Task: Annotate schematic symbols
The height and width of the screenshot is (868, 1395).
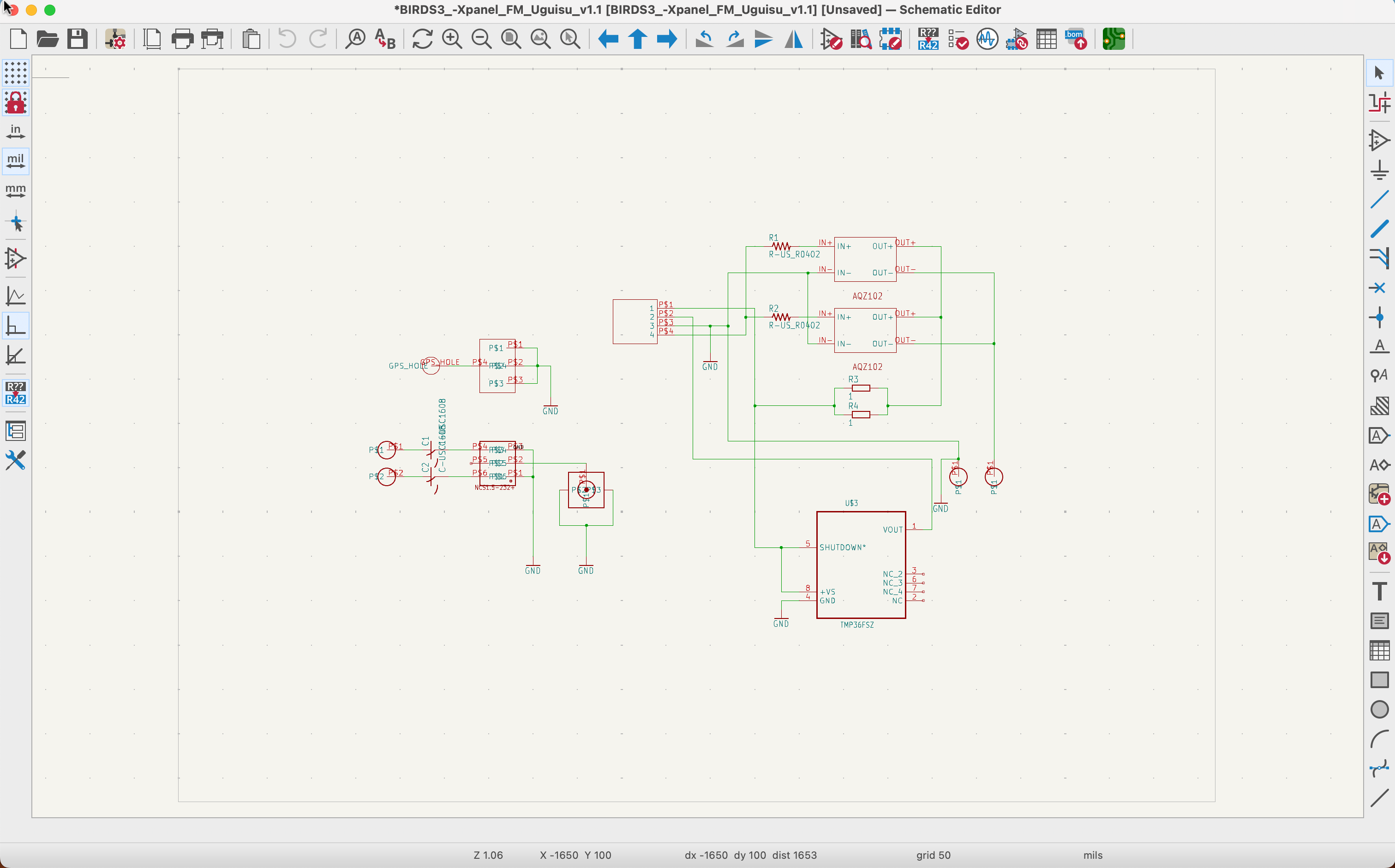Action: coord(928,39)
